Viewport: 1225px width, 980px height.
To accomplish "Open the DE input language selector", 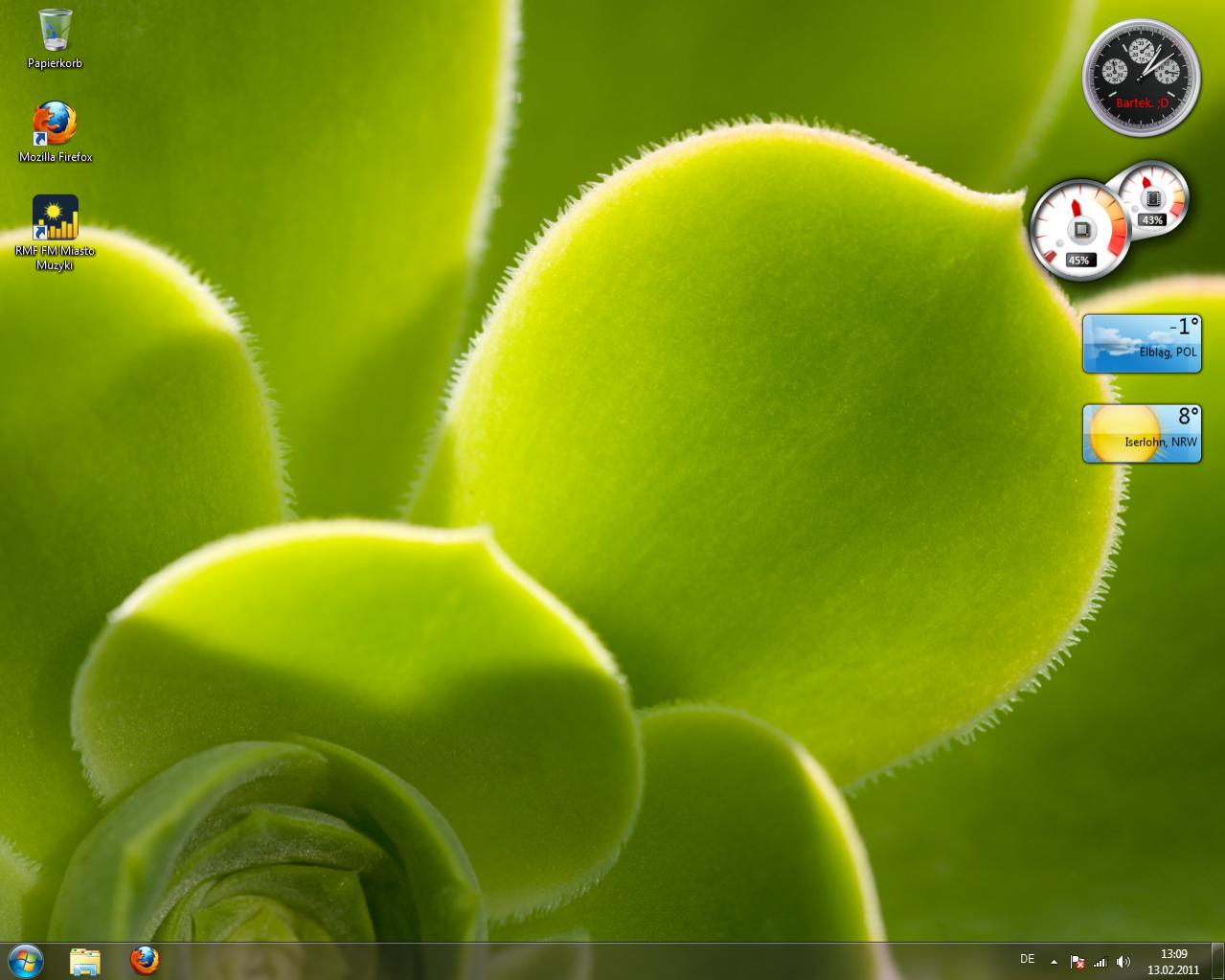I will click(x=1028, y=959).
